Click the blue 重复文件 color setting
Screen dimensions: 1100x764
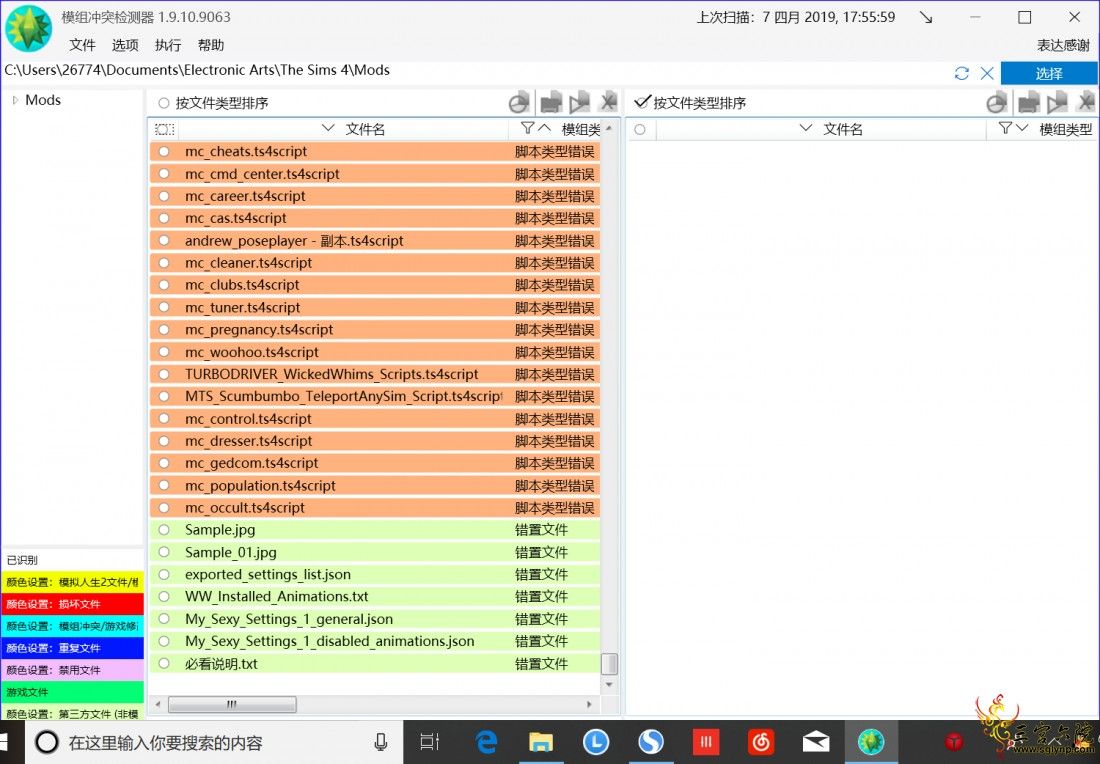(x=72, y=648)
